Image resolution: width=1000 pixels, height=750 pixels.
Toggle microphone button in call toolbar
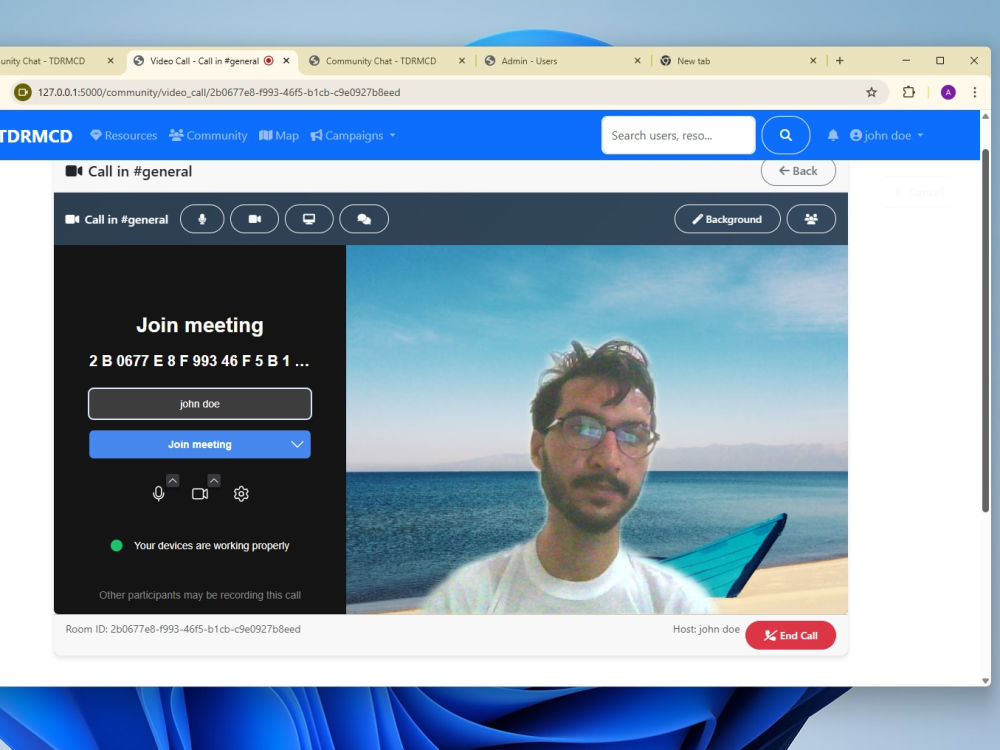(202, 219)
